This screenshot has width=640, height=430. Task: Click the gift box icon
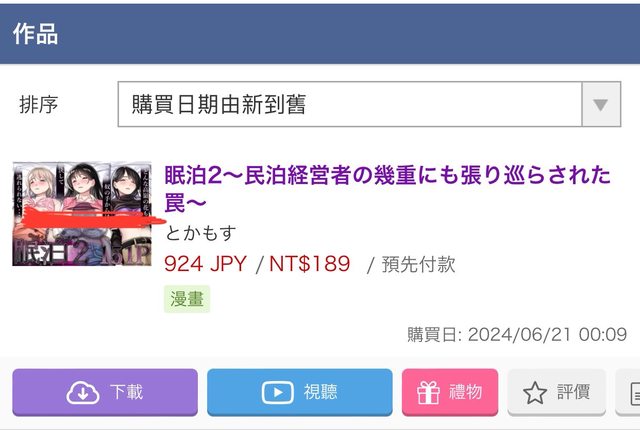click(428, 392)
